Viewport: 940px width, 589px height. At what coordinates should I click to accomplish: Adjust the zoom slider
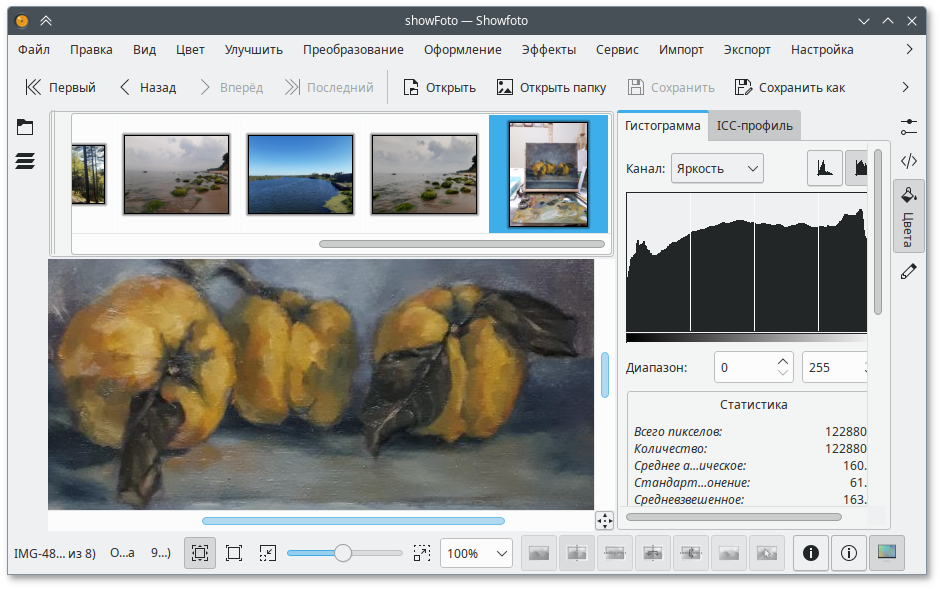(x=344, y=552)
